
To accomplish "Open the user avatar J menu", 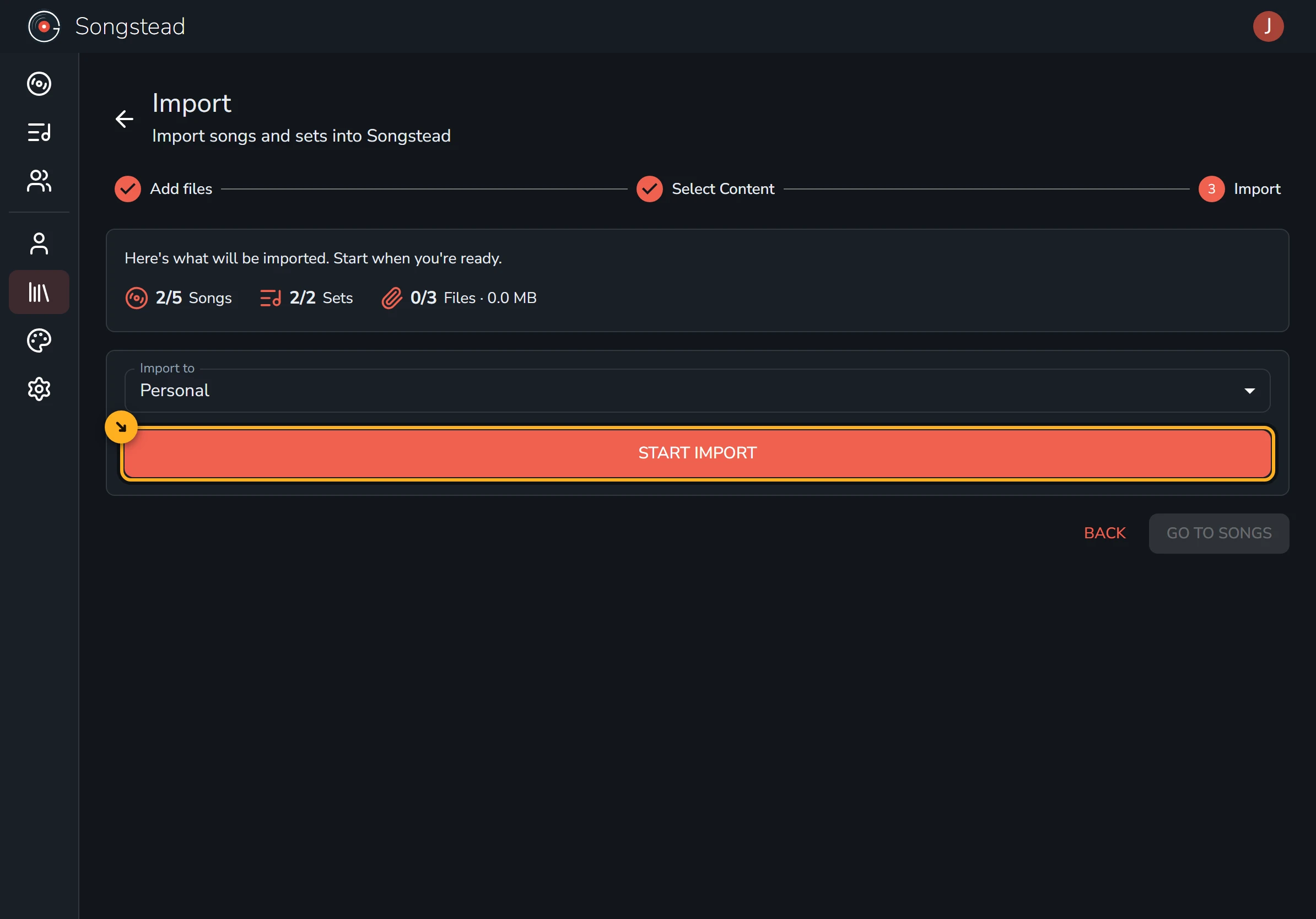I will 1268,26.
